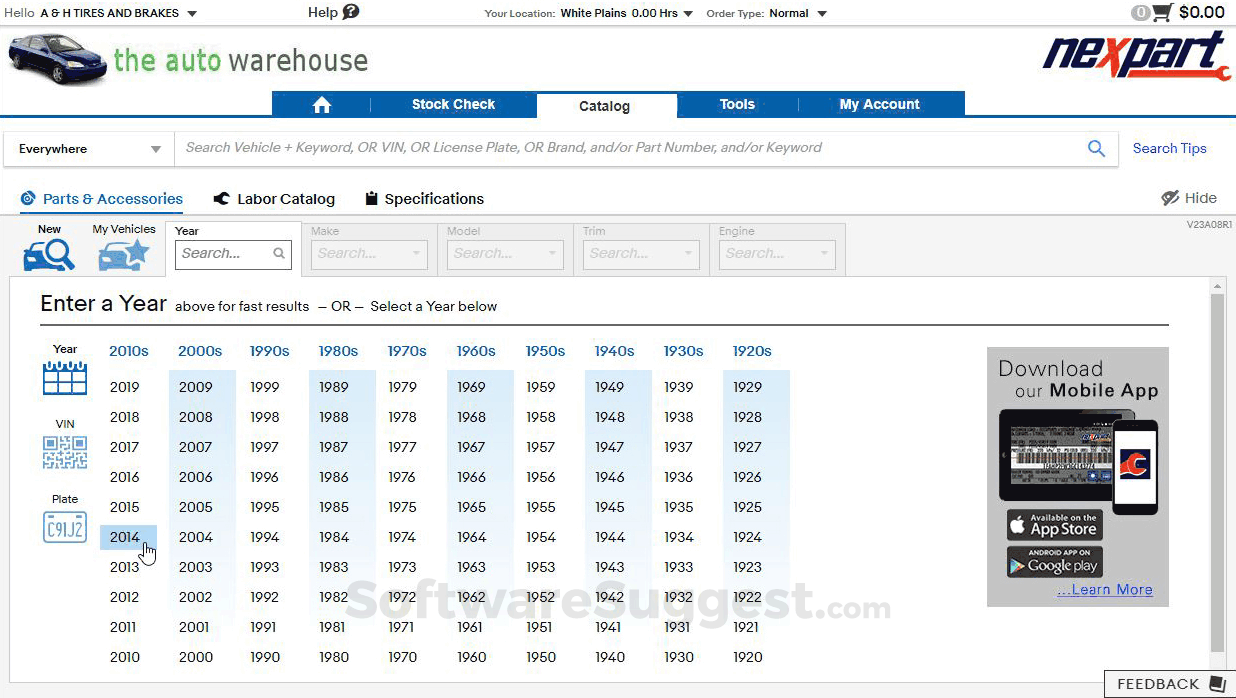Image resolution: width=1236 pixels, height=698 pixels.
Task: Hide the catalog panel with Hide toggle
Action: click(1189, 198)
